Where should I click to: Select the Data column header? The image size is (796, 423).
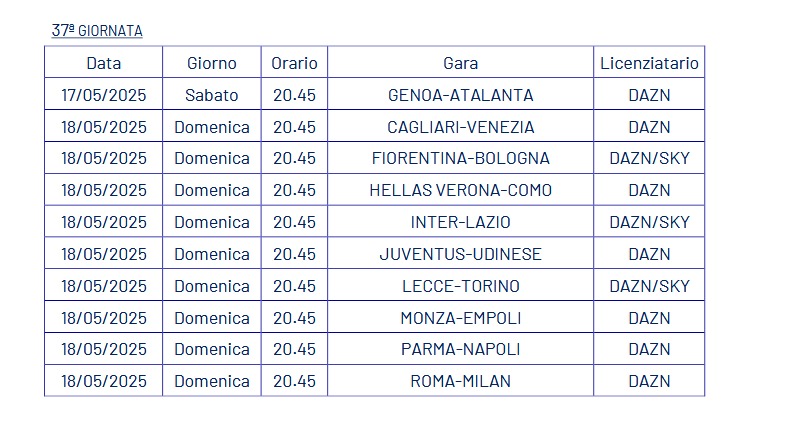(x=104, y=63)
